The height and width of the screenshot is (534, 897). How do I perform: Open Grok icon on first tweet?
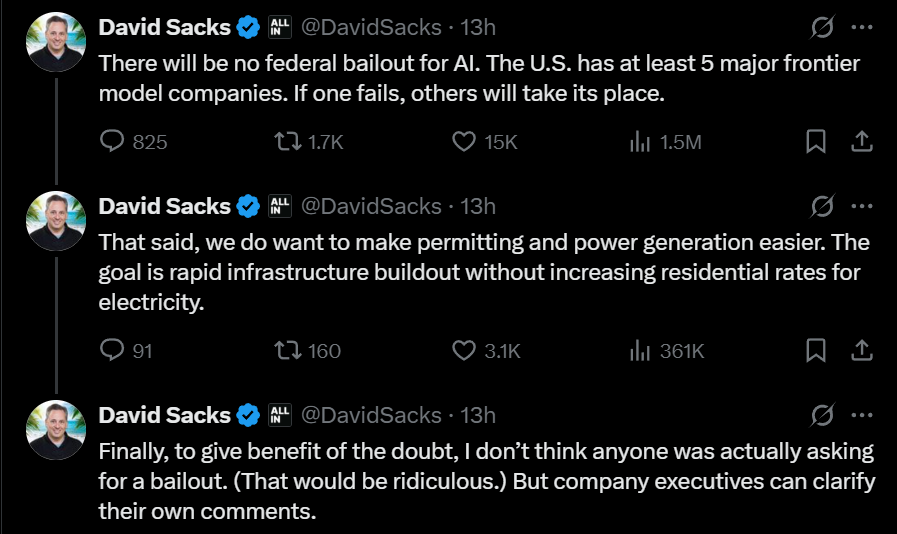point(822,28)
